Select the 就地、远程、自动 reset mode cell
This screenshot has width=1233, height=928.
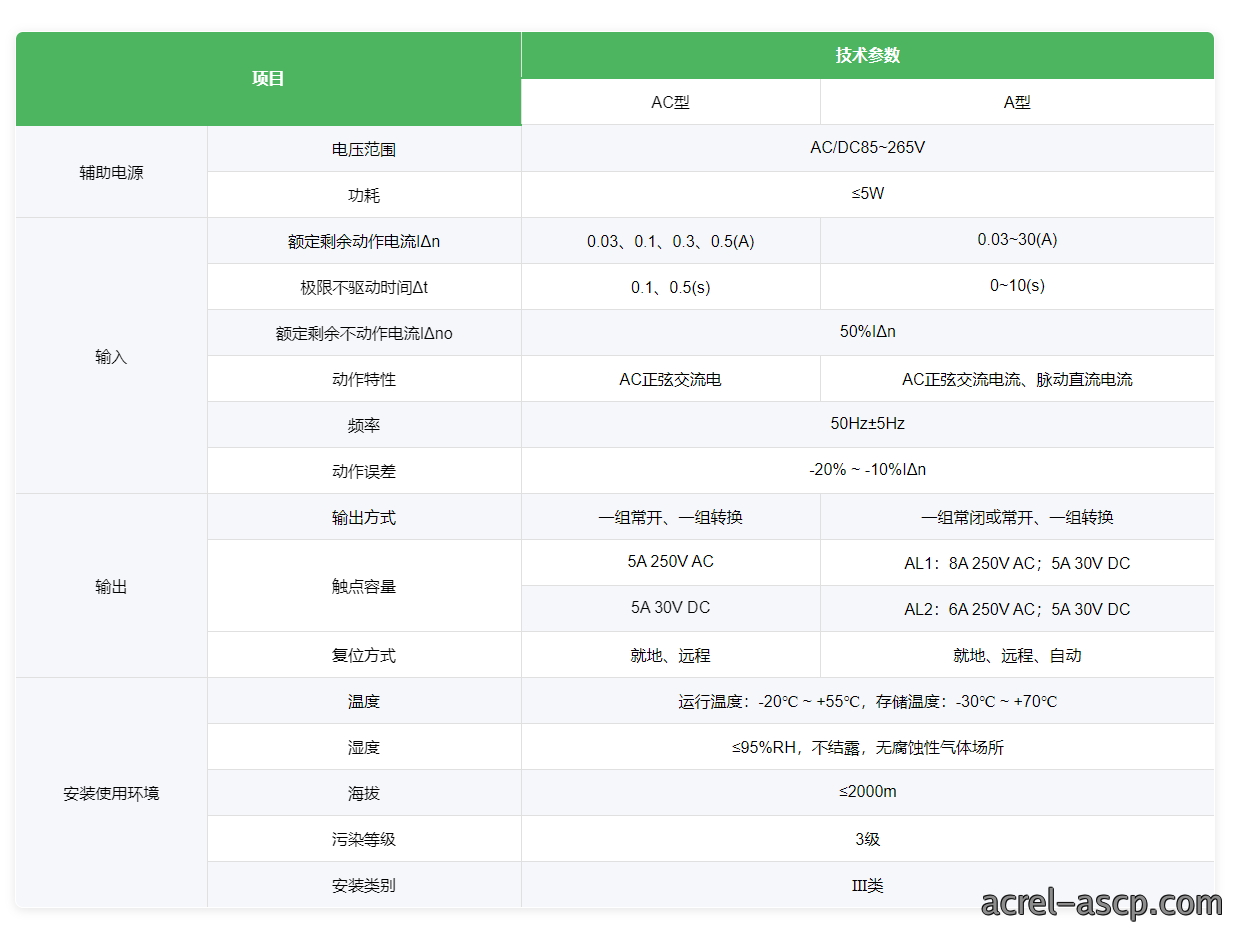point(1017,655)
